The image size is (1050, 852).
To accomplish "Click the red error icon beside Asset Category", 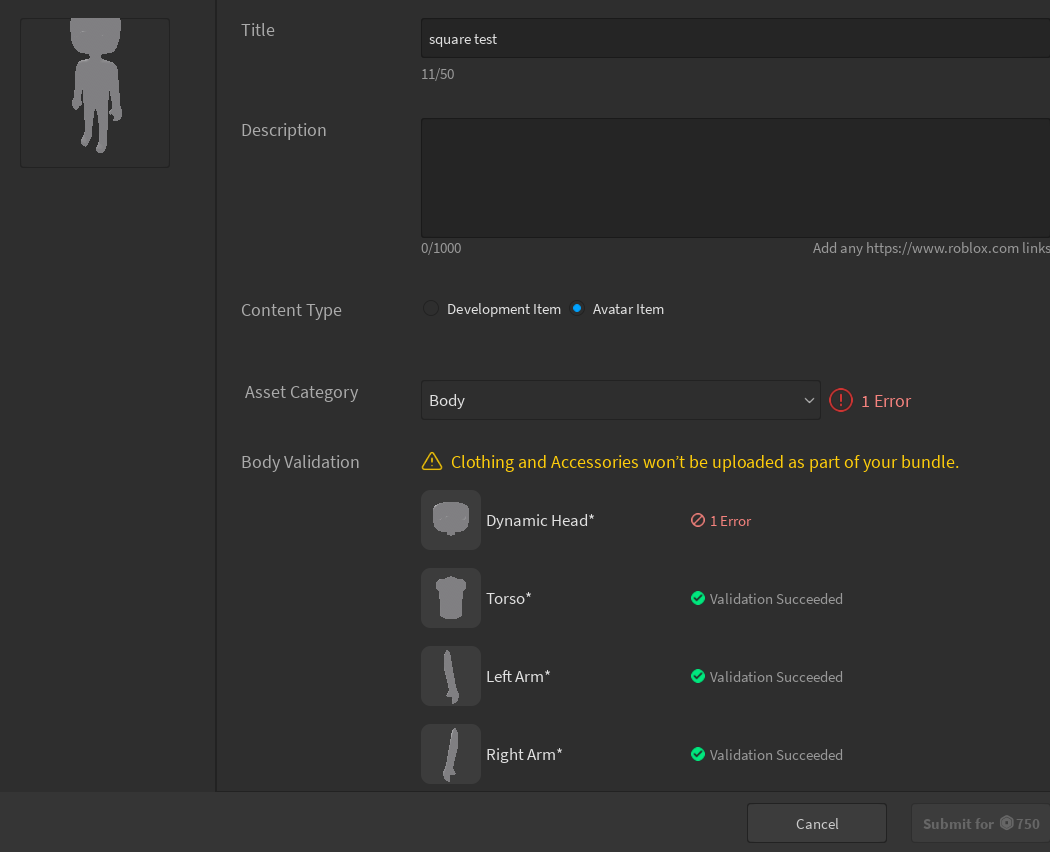I will 841,400.
